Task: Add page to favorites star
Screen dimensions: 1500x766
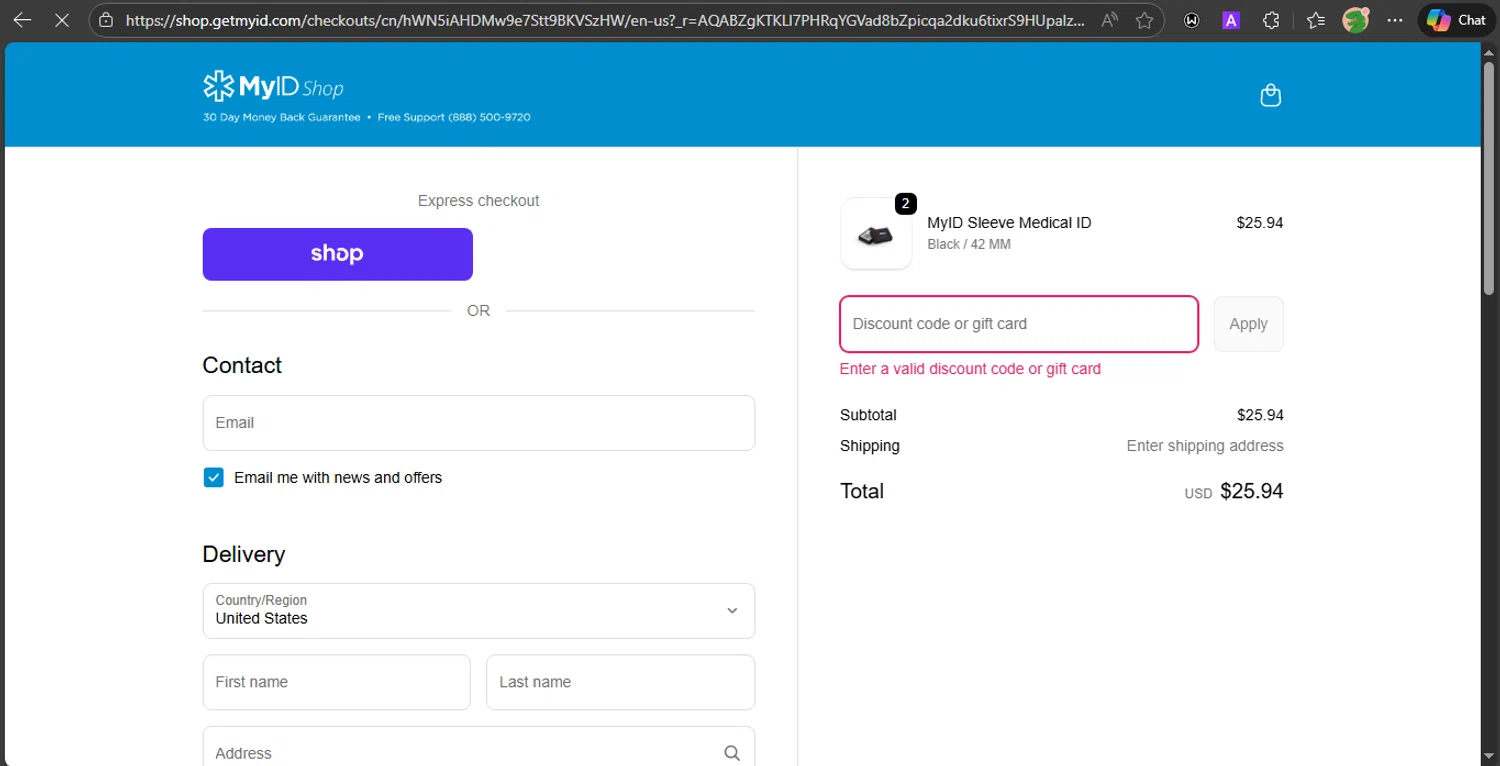Action: pos(1144,20)
